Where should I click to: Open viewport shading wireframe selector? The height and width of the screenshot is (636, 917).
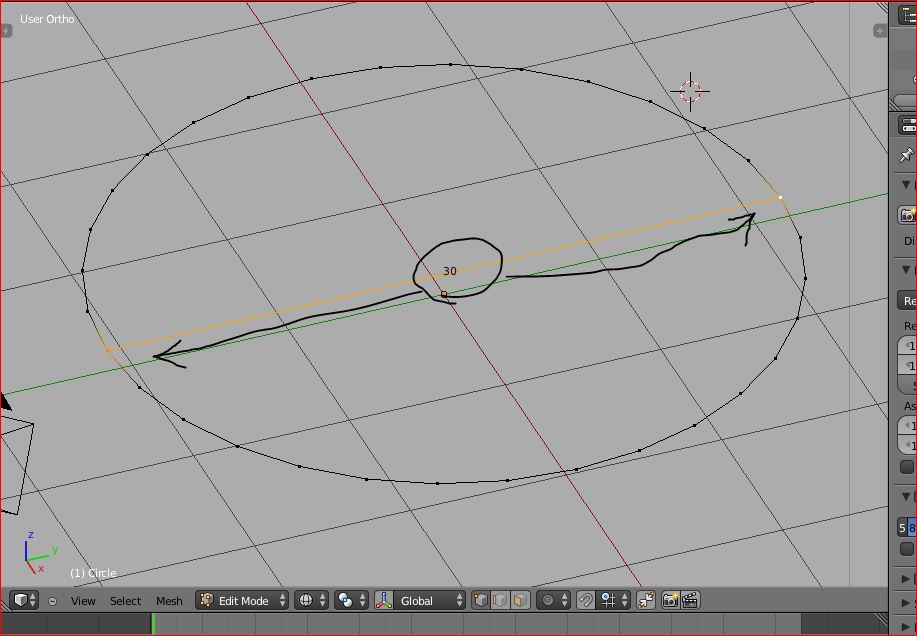point(311,600)
